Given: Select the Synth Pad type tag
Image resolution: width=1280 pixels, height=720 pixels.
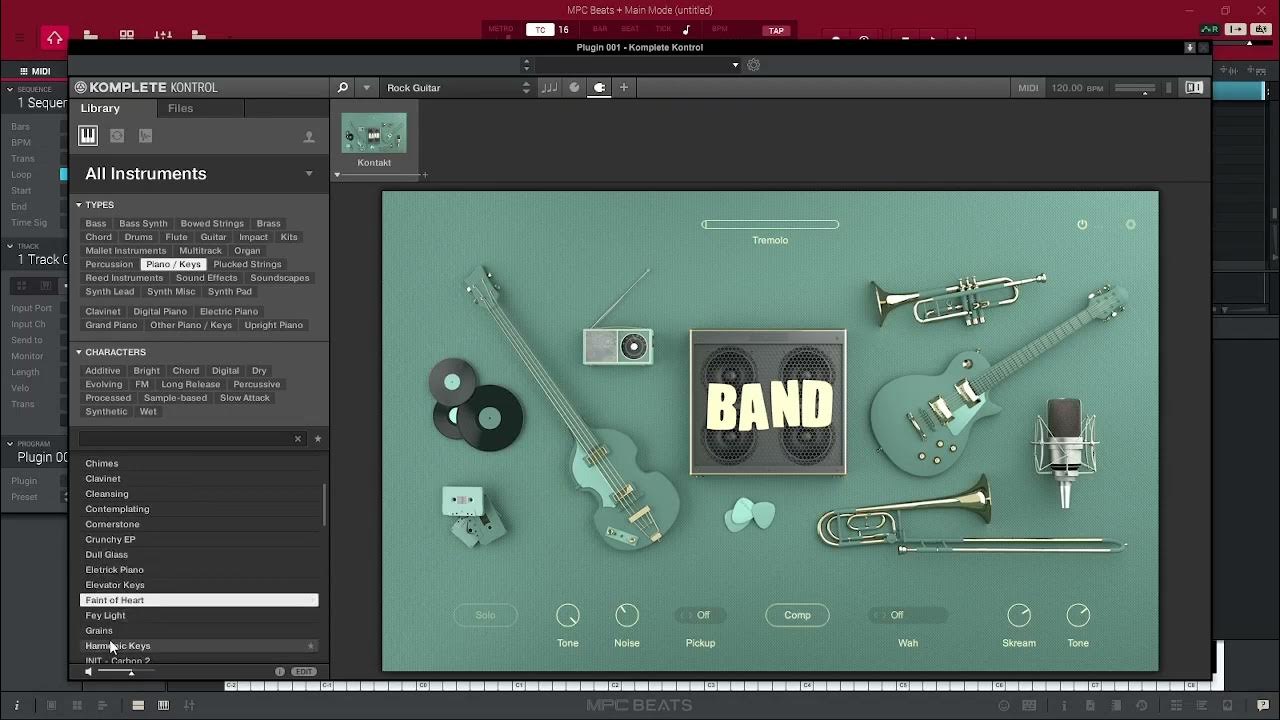Looking at the screenshot, I should point(230,291).
